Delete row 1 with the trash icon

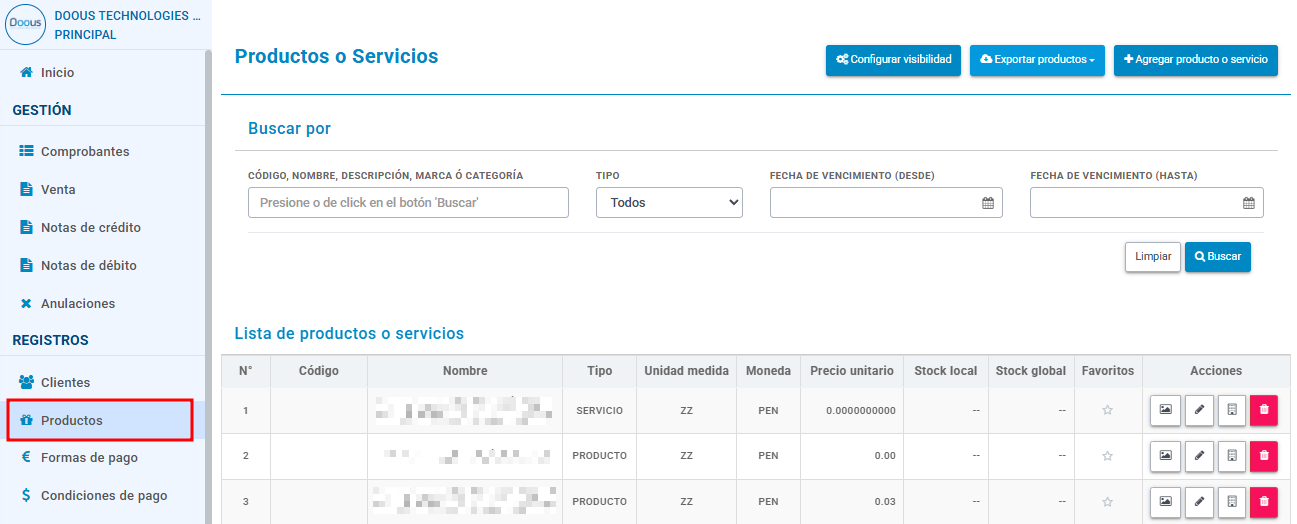click(1264, 410)
